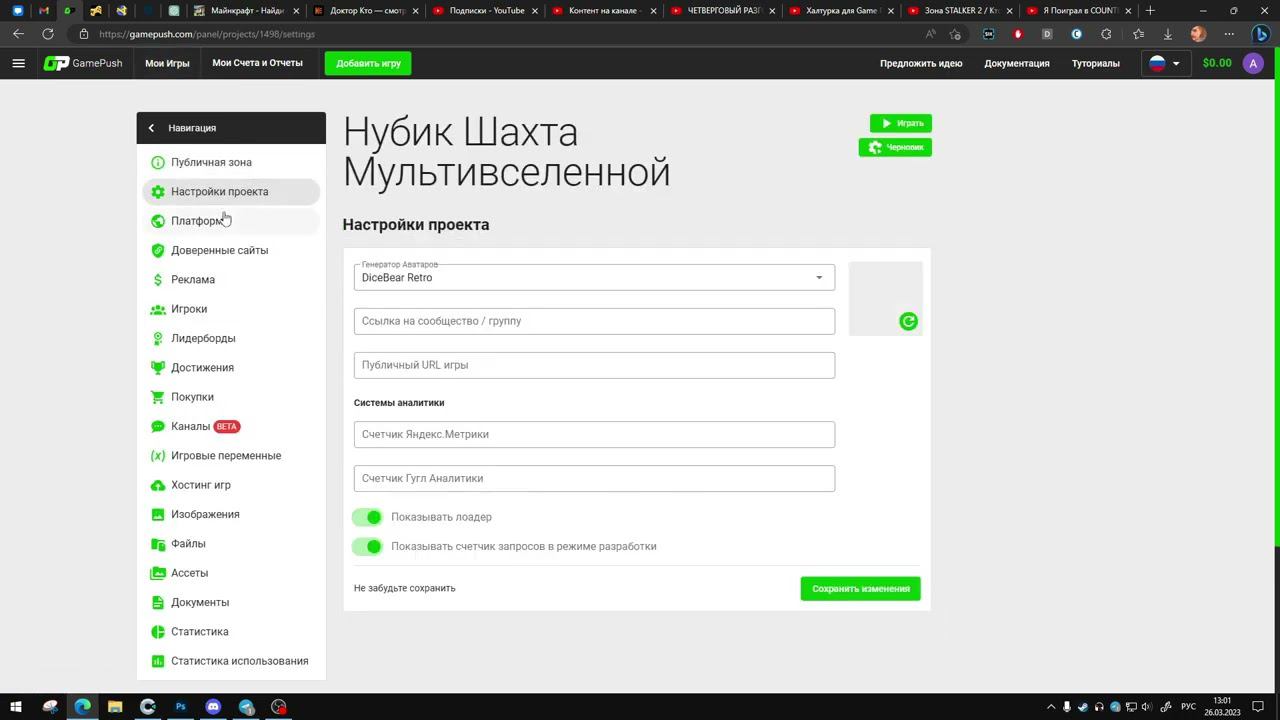Click the cloud upload icon for Хостинг игр
This screenshot has height=720, width=1280.
[157, 485]
